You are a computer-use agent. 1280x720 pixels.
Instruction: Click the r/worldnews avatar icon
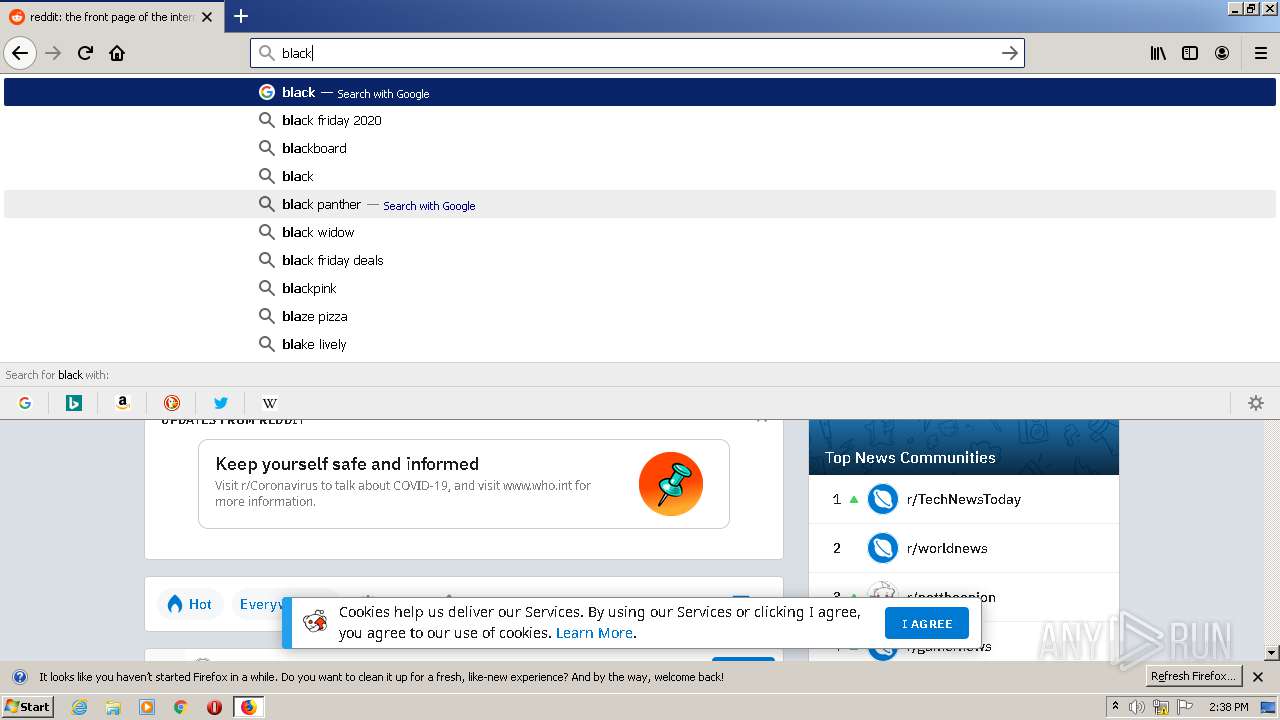click(883, 548)
